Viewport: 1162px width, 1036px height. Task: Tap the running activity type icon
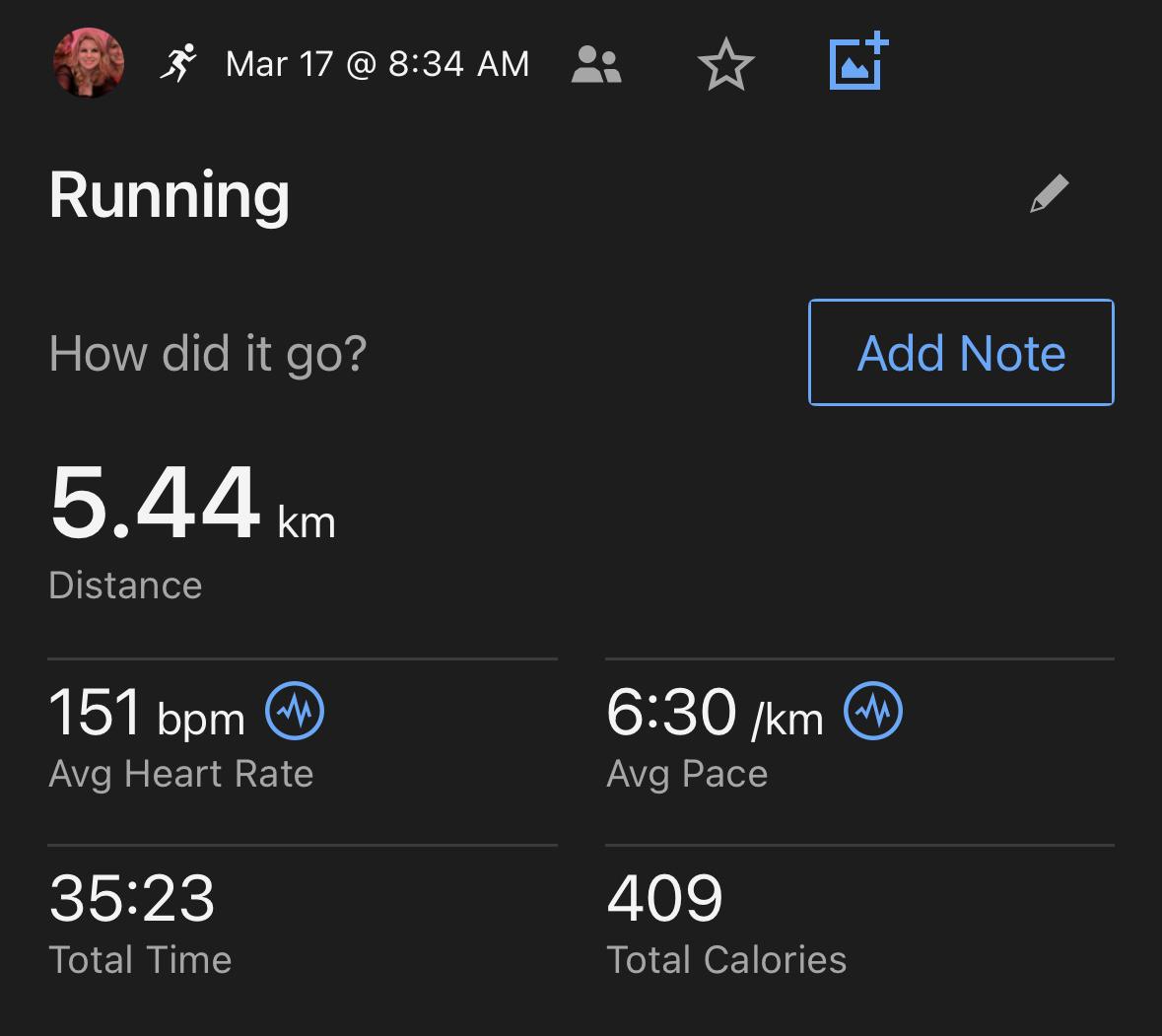click(x=178, y=64)
